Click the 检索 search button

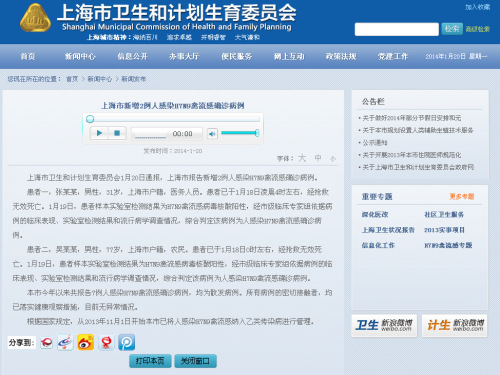(x=452, y=29)
